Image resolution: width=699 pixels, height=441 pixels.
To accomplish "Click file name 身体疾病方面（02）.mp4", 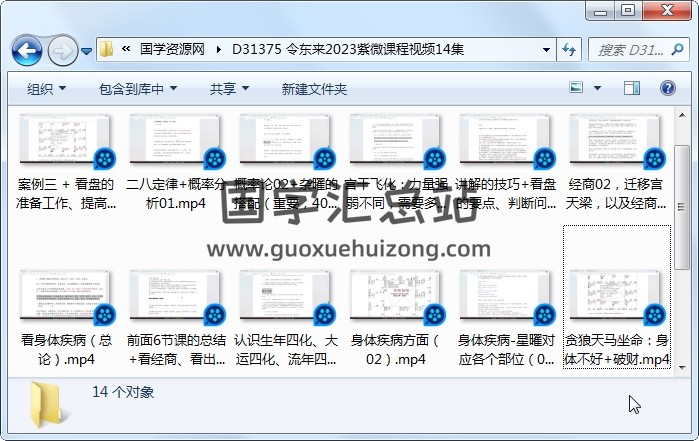I will click(395, 350).
